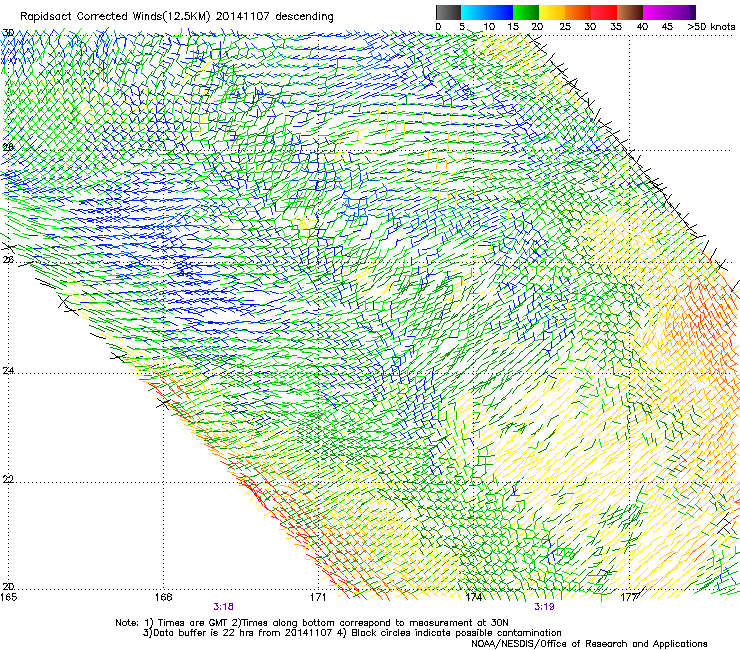Viewport: 740px width, 650px height.
Task: Click the brown 35-40 knots legend color
Action: coord(630,12)
